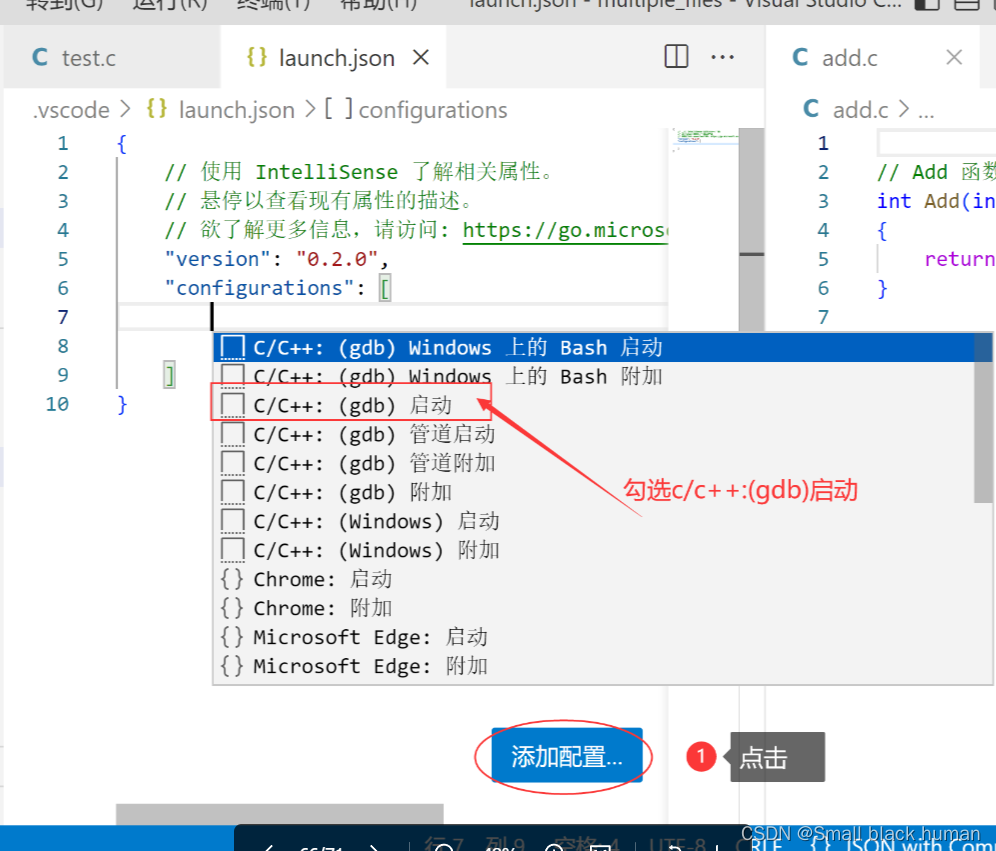Click the snippet icon beside Chrome: 启动

tap(232, 579)
